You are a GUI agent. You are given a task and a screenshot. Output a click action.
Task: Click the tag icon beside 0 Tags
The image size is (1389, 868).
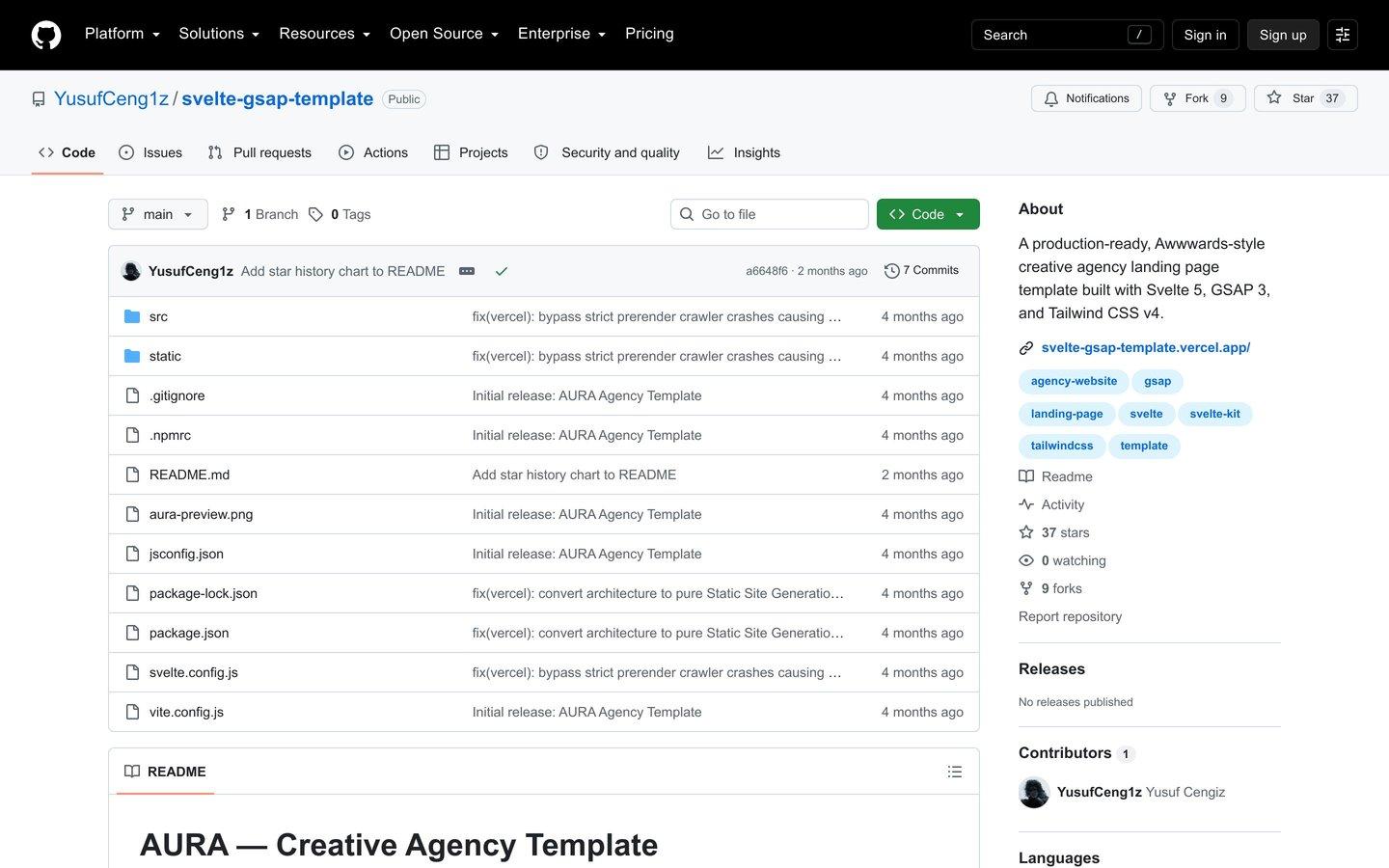coord(315,214)
